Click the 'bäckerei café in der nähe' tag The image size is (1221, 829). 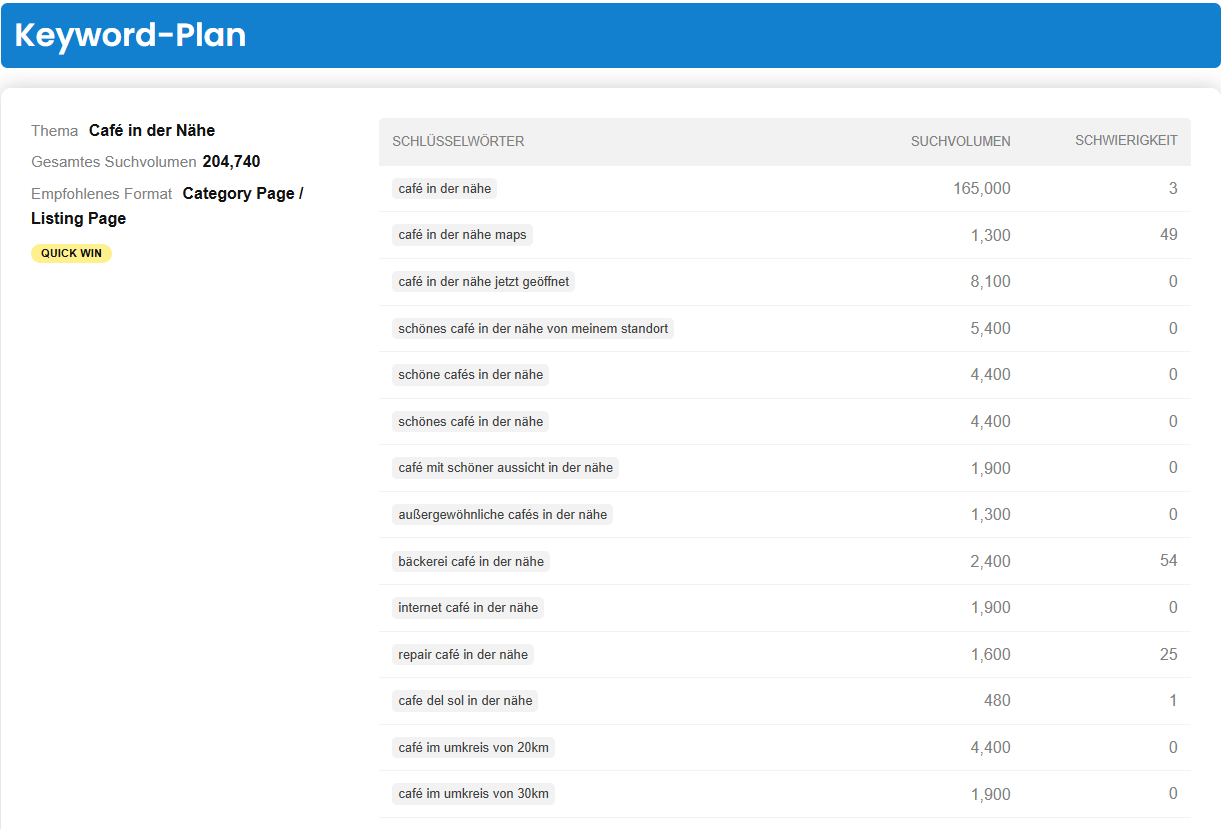[471, 561]
